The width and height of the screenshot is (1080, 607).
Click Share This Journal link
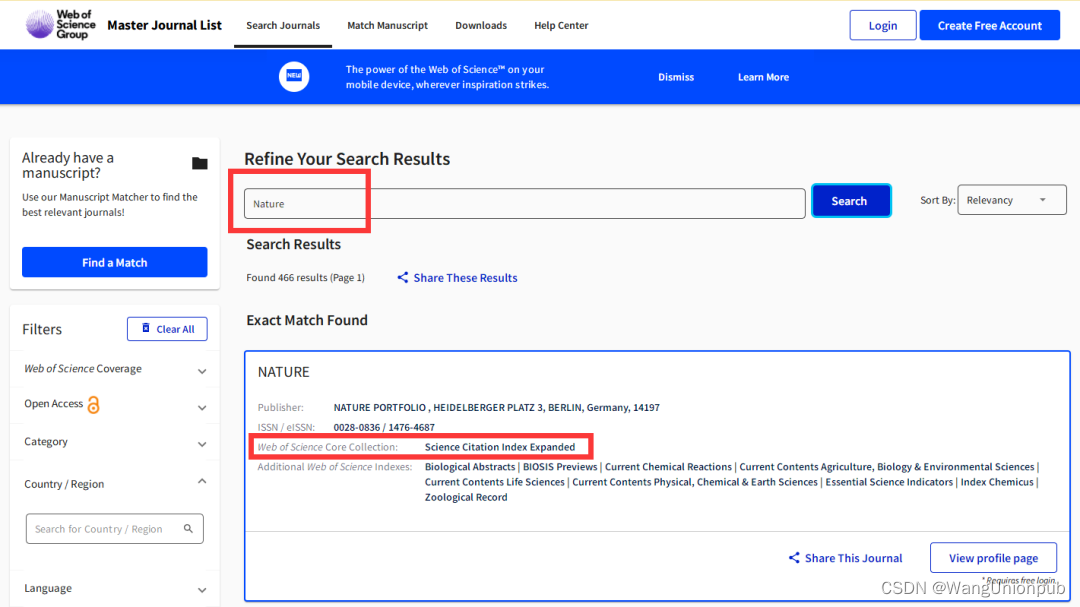(x=853, y=558)
